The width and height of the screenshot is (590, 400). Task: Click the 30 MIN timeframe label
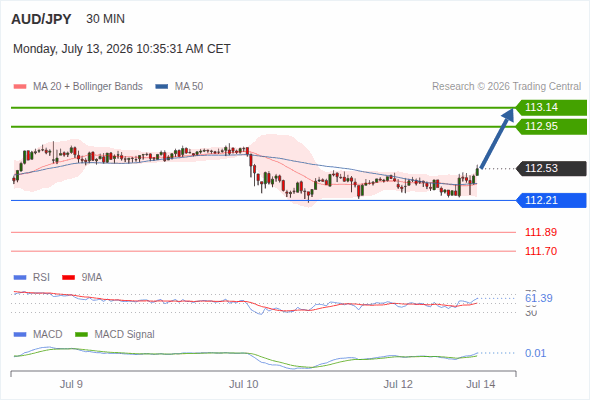105,19
